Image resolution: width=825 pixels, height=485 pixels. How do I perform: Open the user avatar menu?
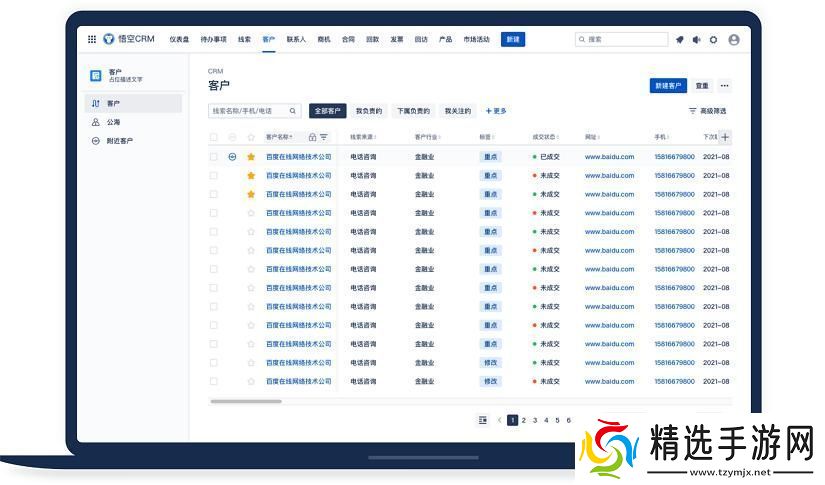[x=734, y=39]
